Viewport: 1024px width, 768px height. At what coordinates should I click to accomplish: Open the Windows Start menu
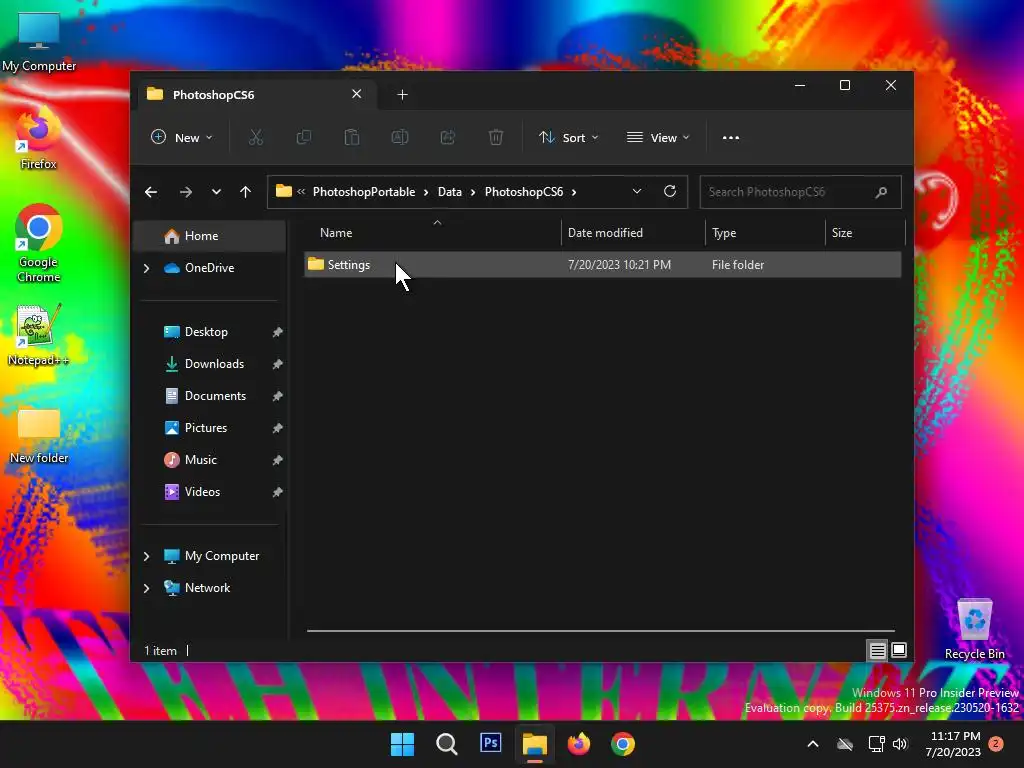(402, 744)
